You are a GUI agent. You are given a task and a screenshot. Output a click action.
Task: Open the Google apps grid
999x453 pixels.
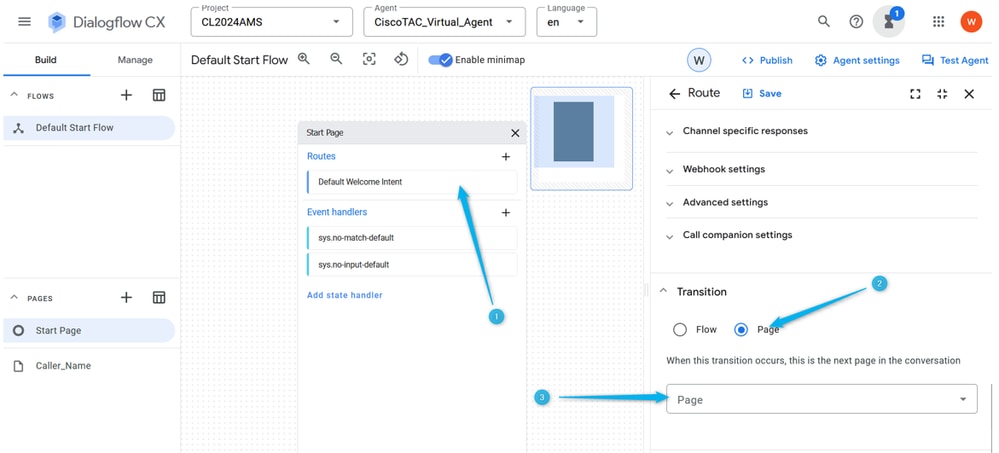pyautogui.click(x=938, y=22)
